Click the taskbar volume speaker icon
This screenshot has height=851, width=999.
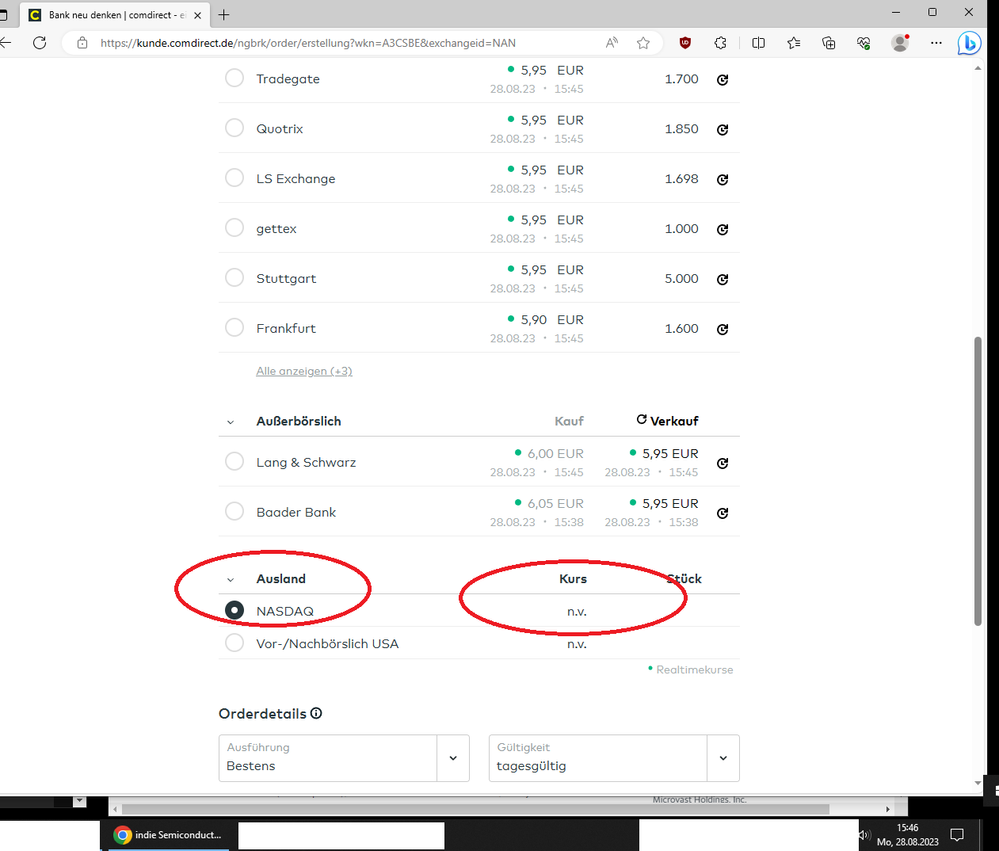[x=864, y=835]
